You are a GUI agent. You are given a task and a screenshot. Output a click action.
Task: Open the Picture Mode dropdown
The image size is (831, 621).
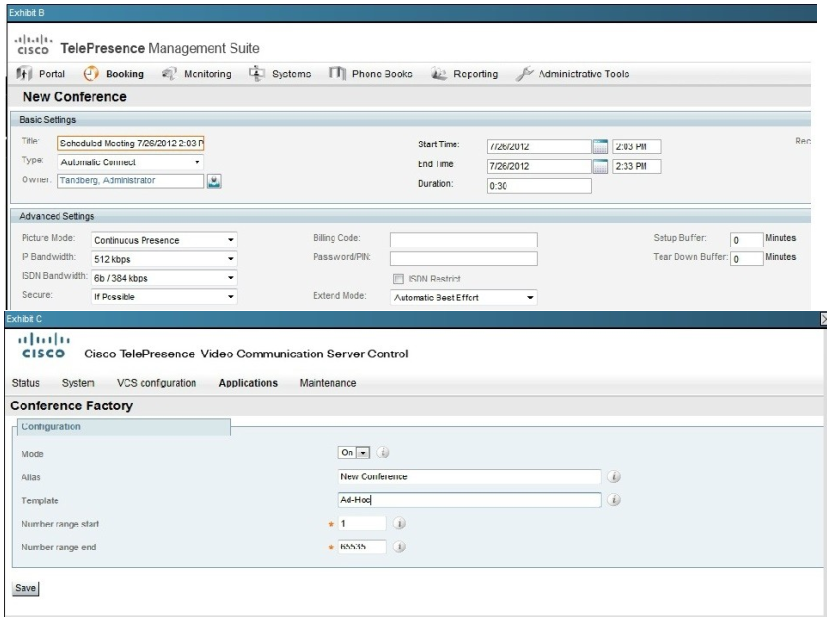click(164, 240)
